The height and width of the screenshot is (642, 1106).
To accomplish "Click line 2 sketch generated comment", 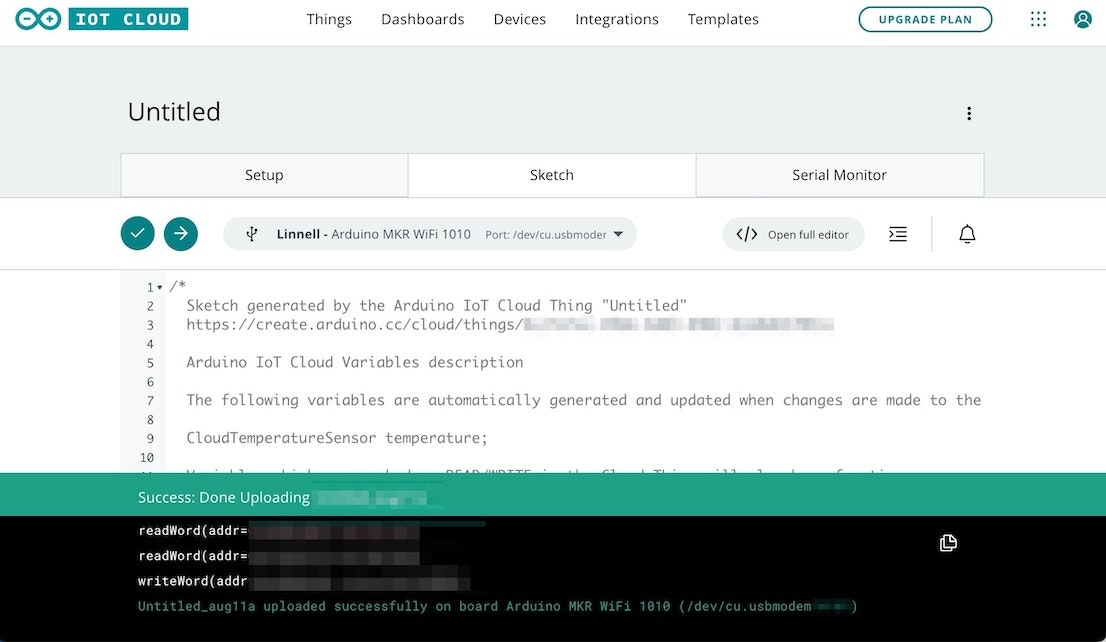I will click(x=436, y=305).
